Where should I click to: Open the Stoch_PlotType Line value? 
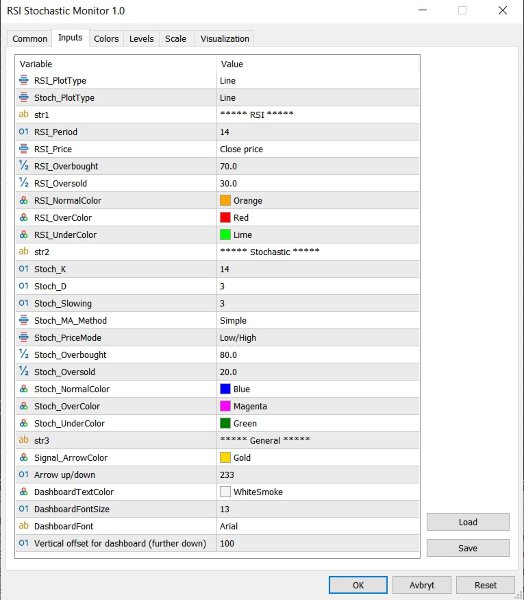(x=318, y=98)
